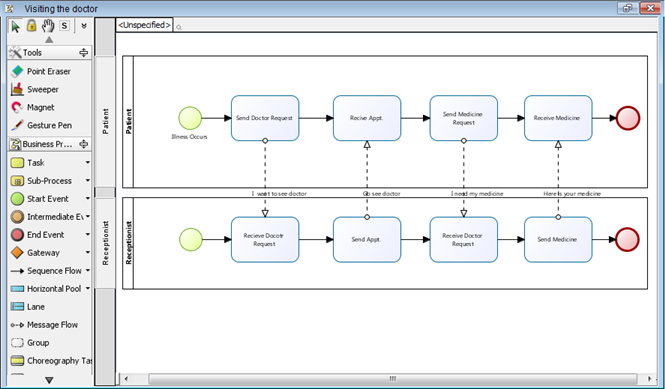The height and width of the screenshot is (389, 665).
Task: Pin the Business Process section icon
Action: [84, 144]
